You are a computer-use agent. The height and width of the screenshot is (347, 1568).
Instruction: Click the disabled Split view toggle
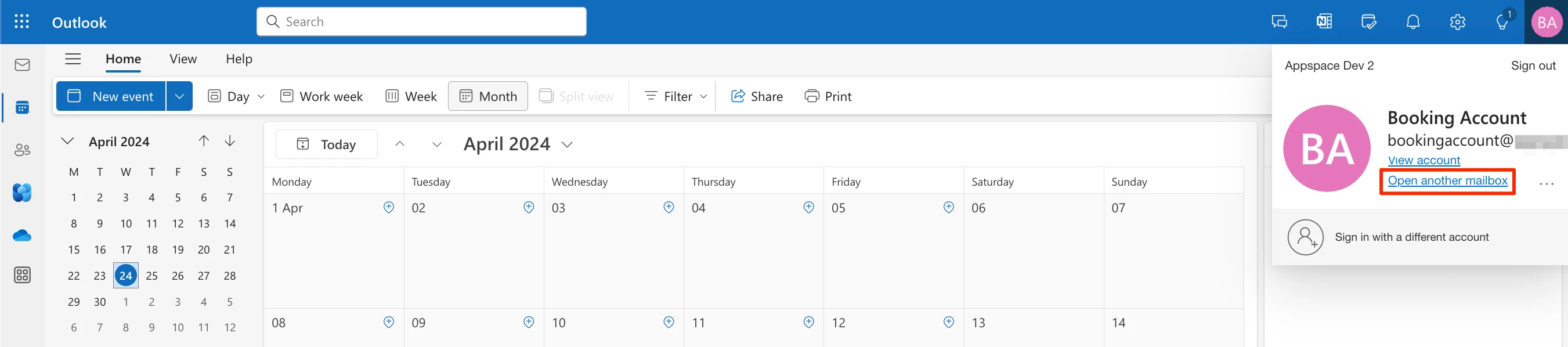point(576,96)
